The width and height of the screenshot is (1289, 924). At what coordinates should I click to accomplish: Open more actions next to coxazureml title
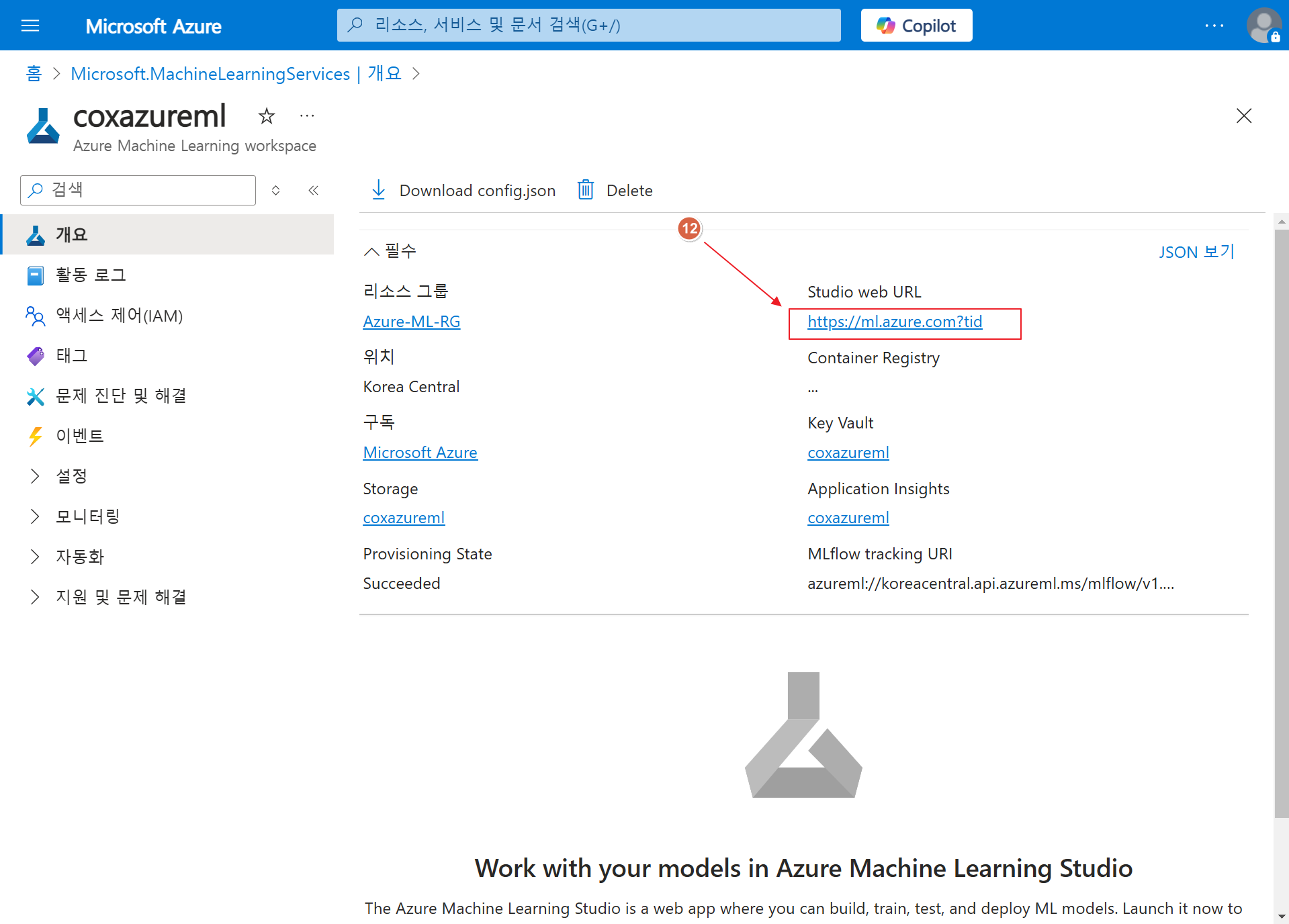pyautogui.click(x=307, y=116)
